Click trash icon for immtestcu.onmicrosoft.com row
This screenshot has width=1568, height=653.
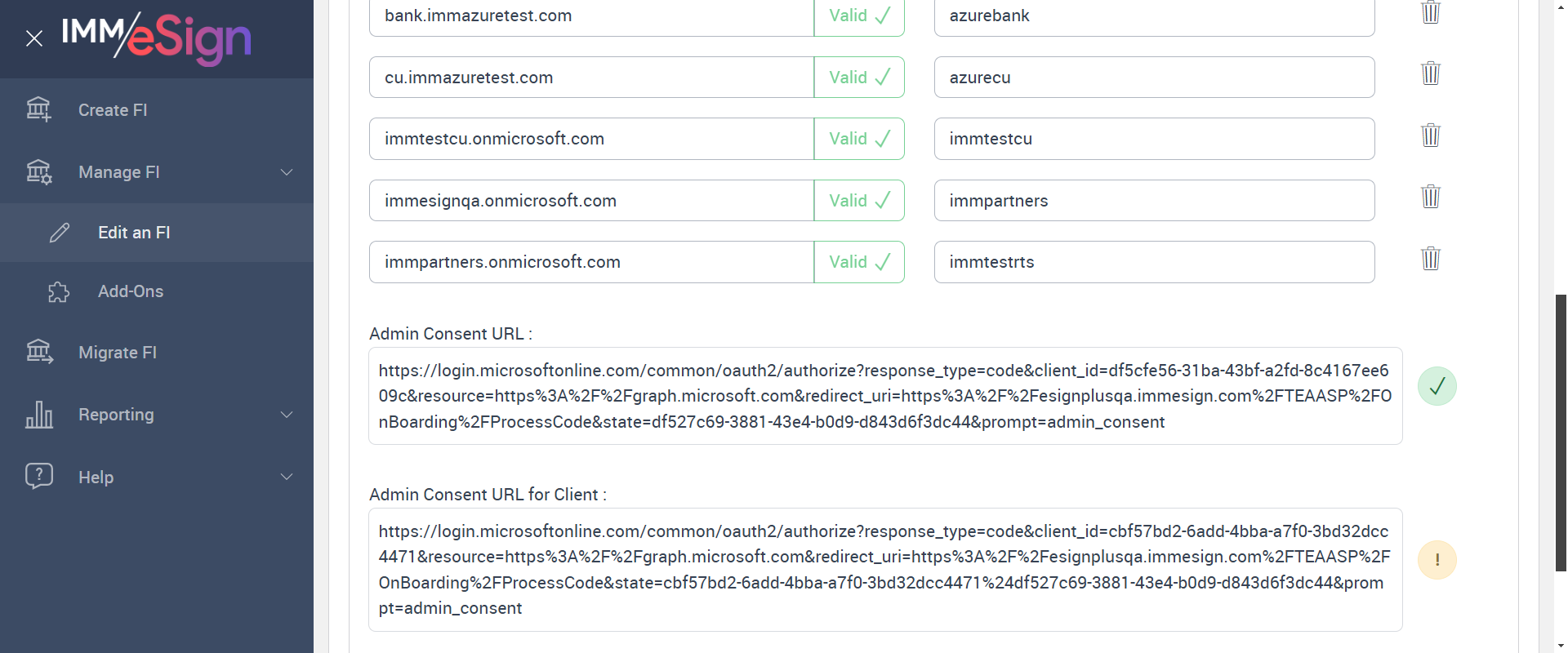click(x=1430, y=135)
